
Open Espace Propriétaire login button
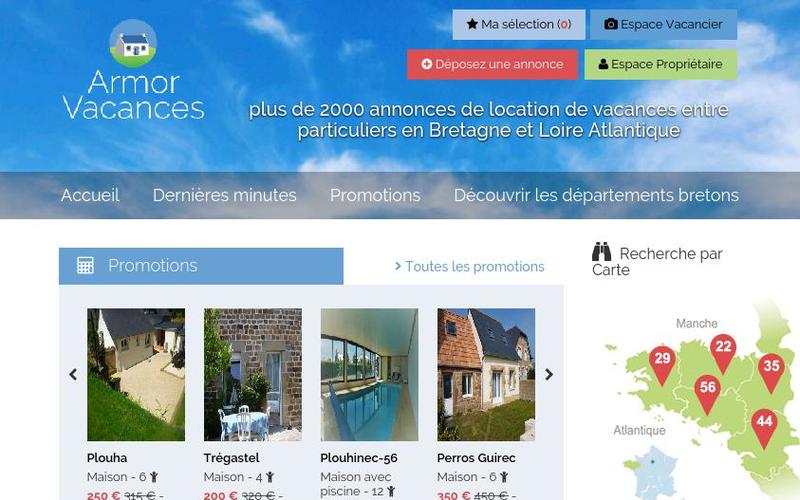[x=661, y=64]
